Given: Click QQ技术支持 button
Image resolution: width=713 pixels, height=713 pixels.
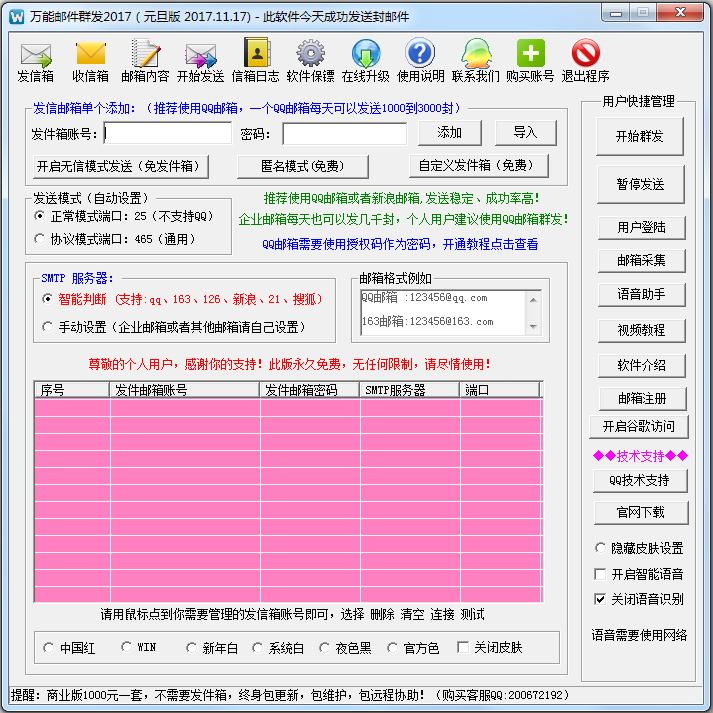Looking at the screenshot, I should tap(640, 481).
